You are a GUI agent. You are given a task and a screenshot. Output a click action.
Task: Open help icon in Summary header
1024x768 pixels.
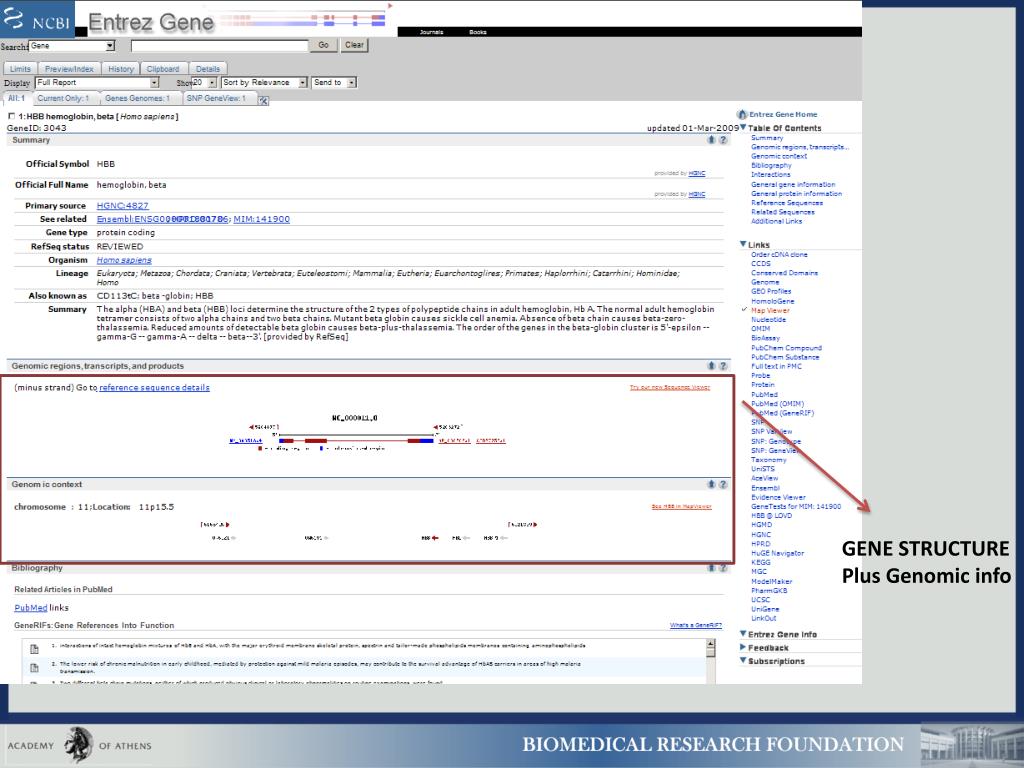pos(723,140)
